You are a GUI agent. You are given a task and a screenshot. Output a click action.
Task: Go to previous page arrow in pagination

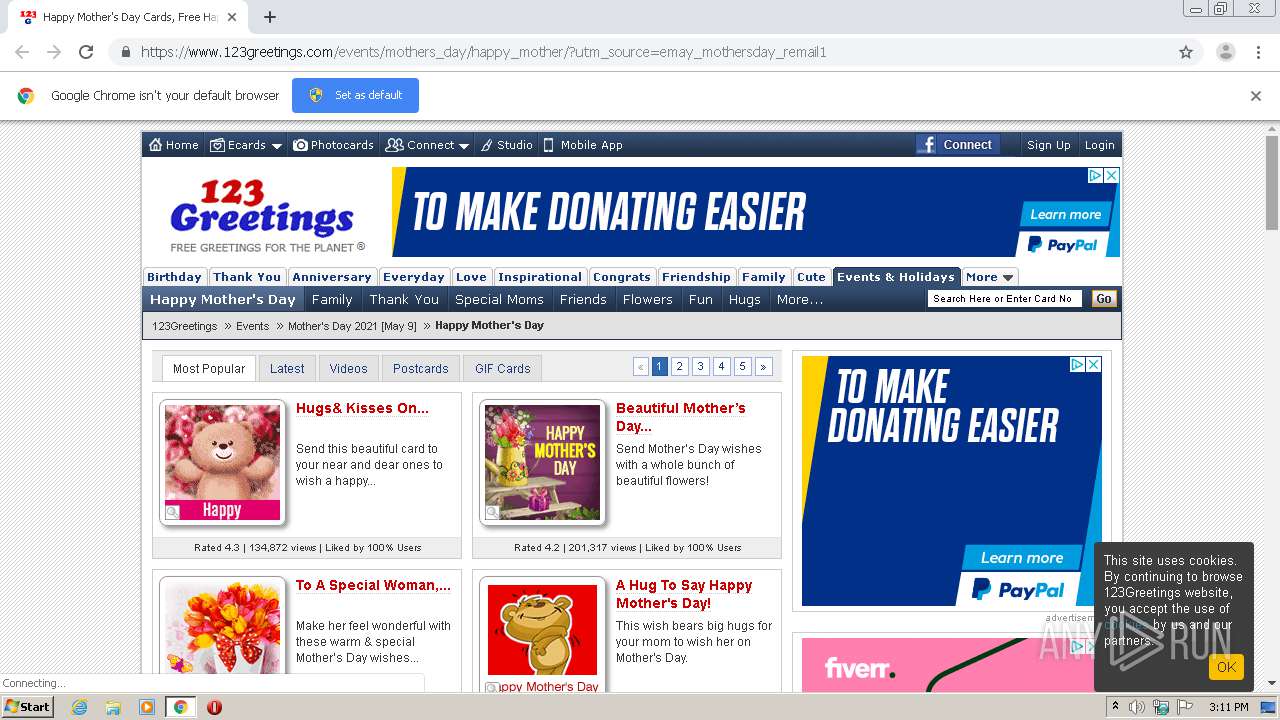click(x=641, y=367)
